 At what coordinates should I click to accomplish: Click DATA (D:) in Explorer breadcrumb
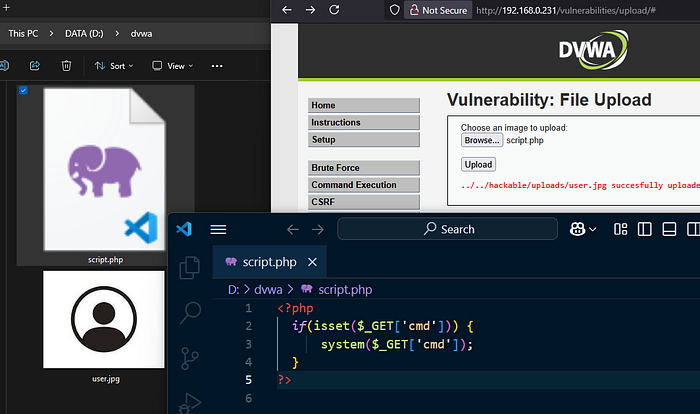[84, 33]
